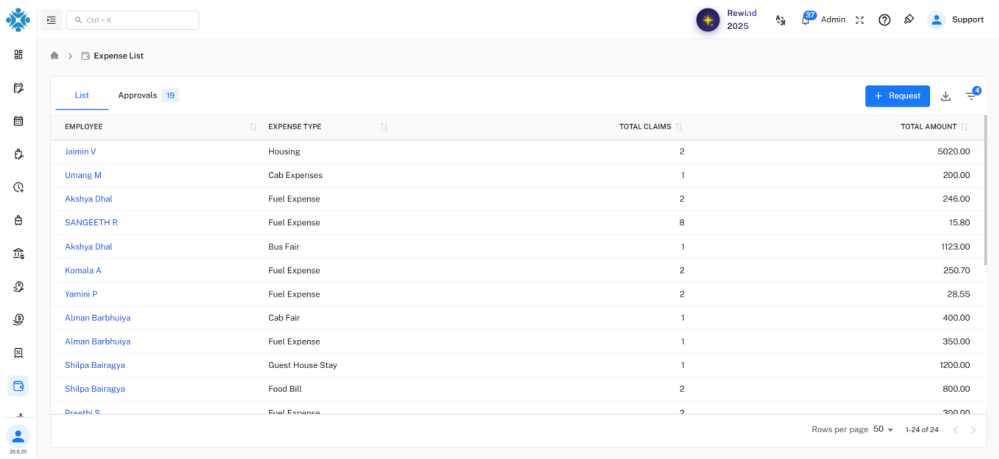Select the 15.80 amount cell
The height and width of the screenshot is (459, 999).
pyautogui.click(x=959, y=222)
